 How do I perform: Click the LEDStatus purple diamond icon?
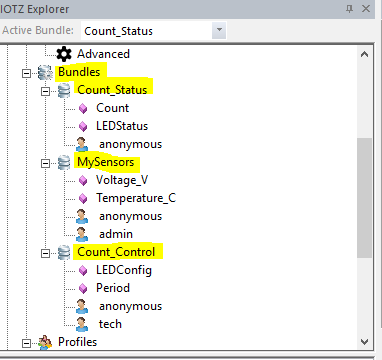click(x=83, y=126)
